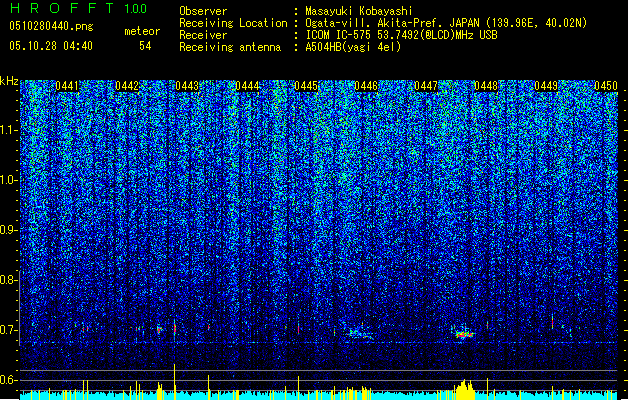
Task: Click the 0.7 frequency axis label
Action: click(x=8, y=330)
